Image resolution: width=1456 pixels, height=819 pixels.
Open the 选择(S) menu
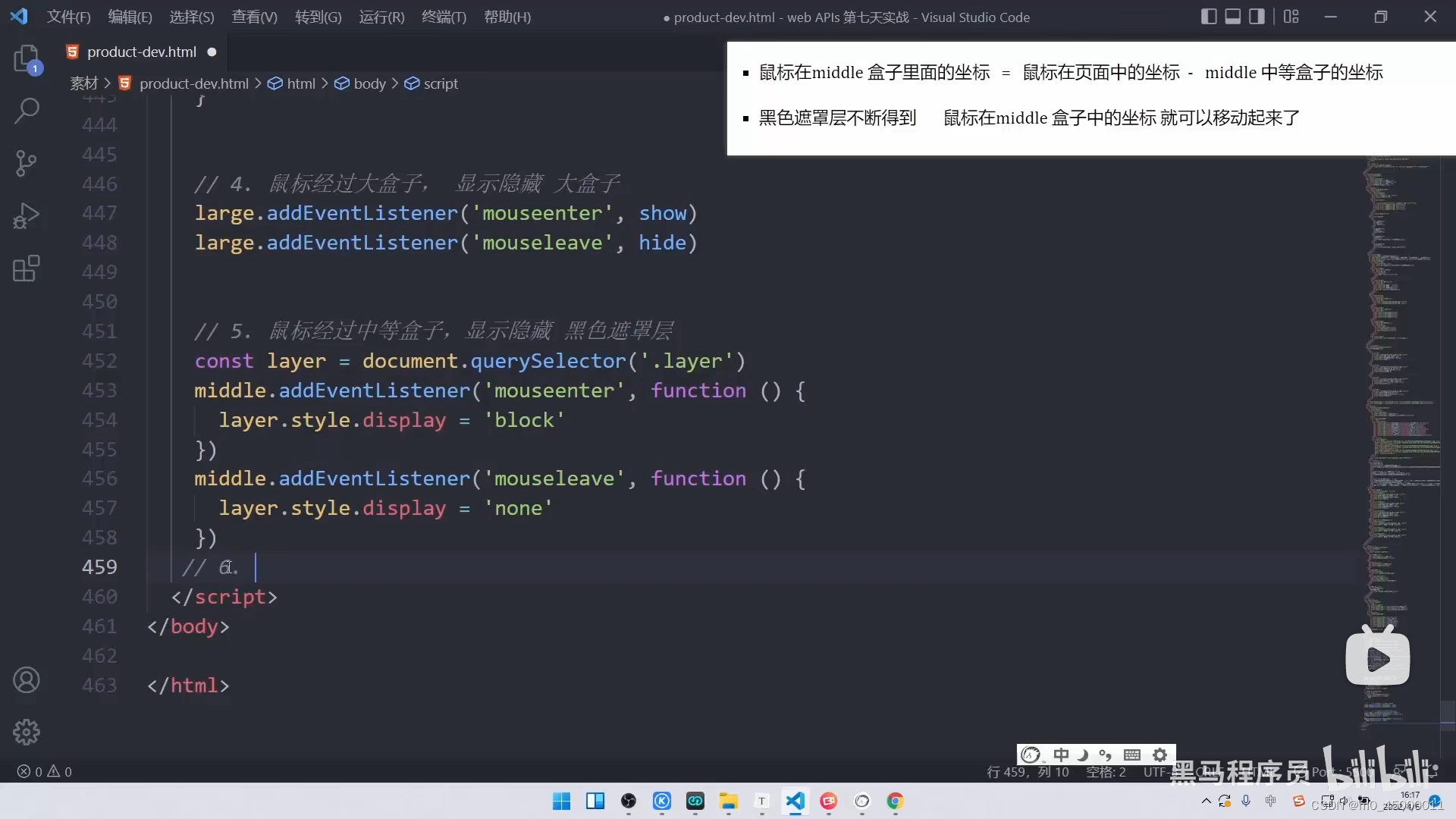(x=192, y=17)
